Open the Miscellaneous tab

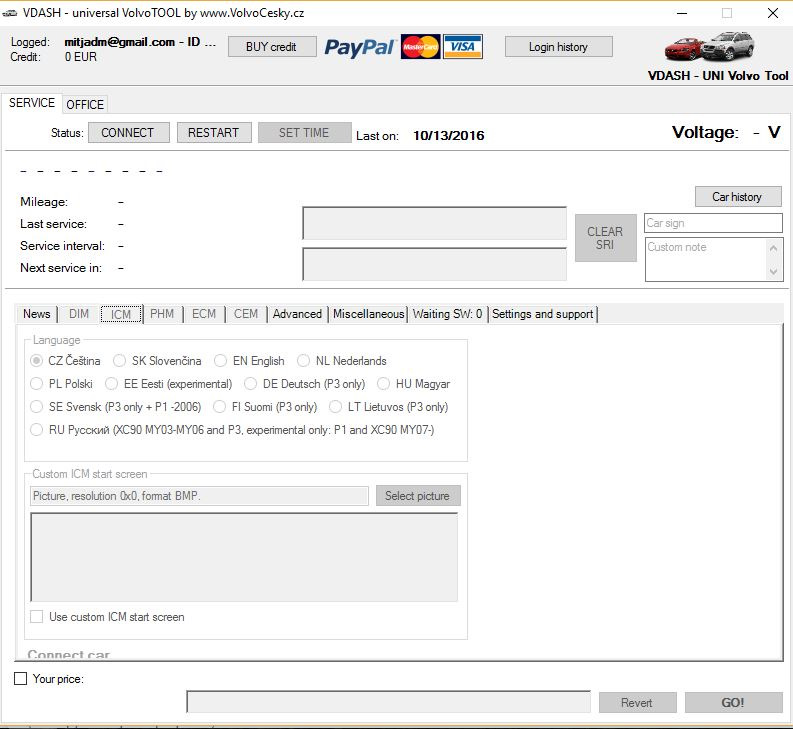click(369, 314)
